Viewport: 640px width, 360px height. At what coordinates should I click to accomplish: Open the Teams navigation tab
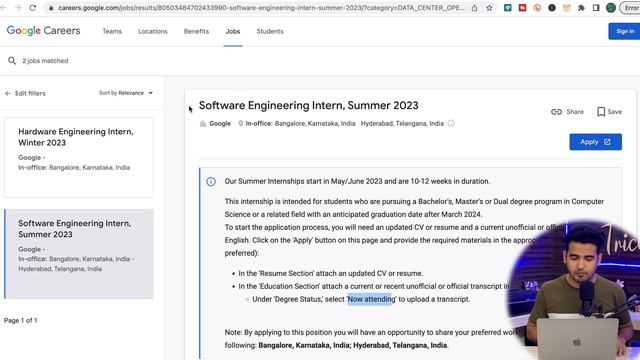coord(112,31)
